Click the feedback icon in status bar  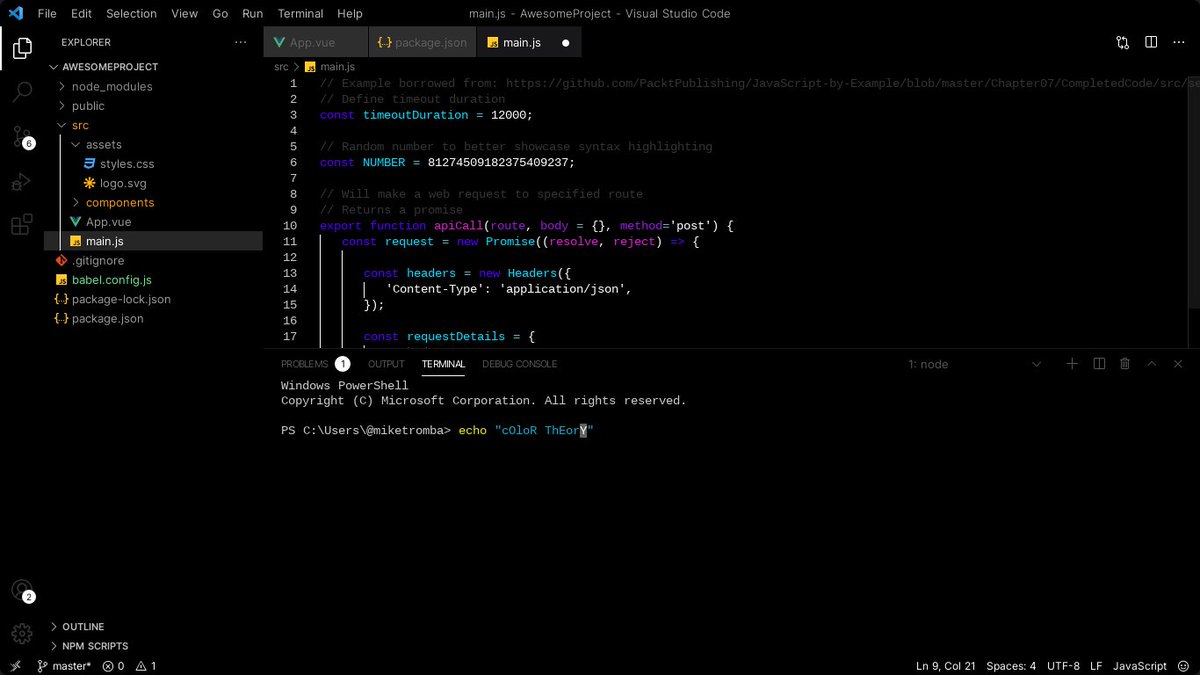coord(1185,666)
